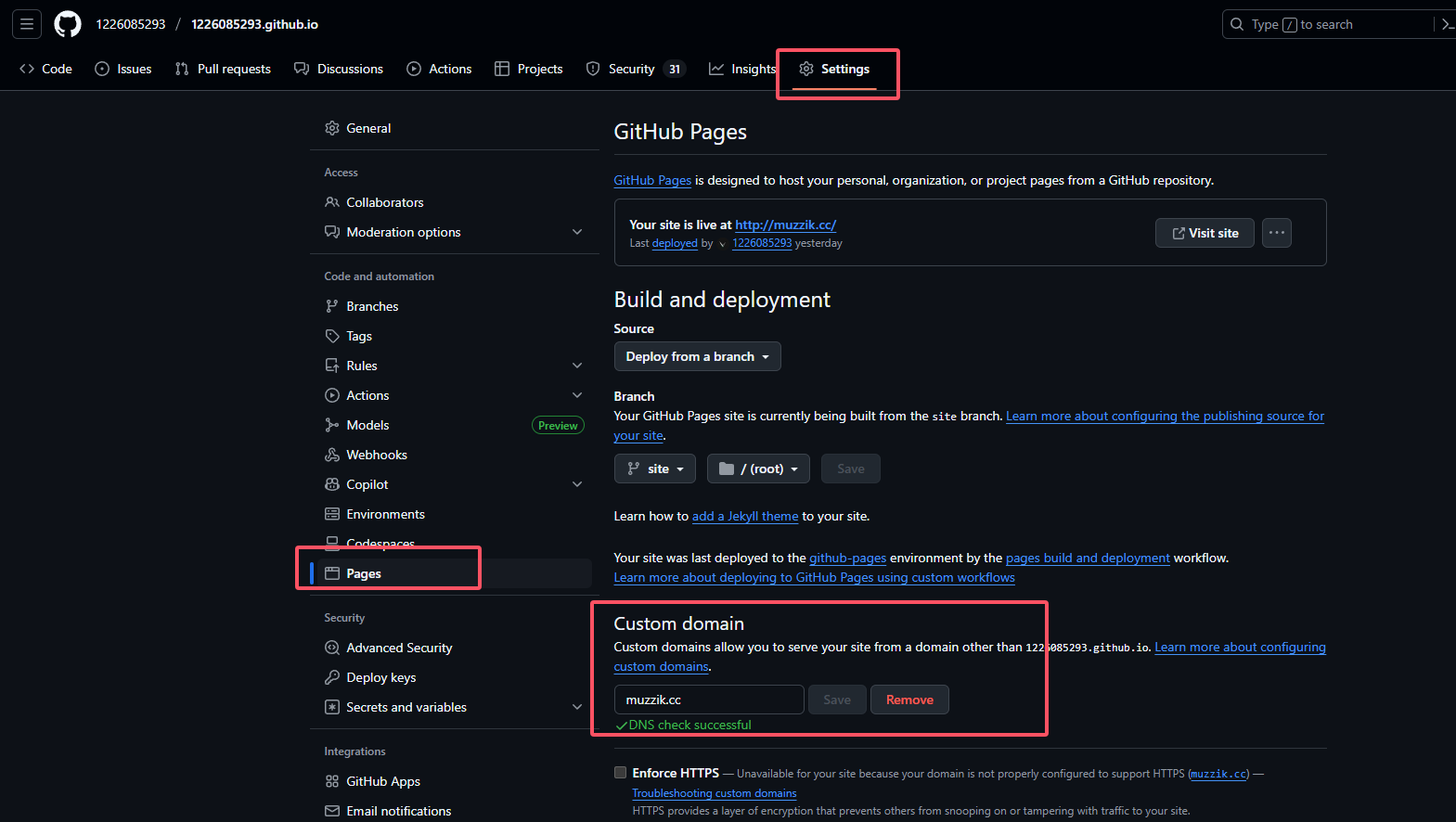This screenshot has width=1456, height=822.
Task: Click the search magnifier icon
Action: tap(1237, 24)
